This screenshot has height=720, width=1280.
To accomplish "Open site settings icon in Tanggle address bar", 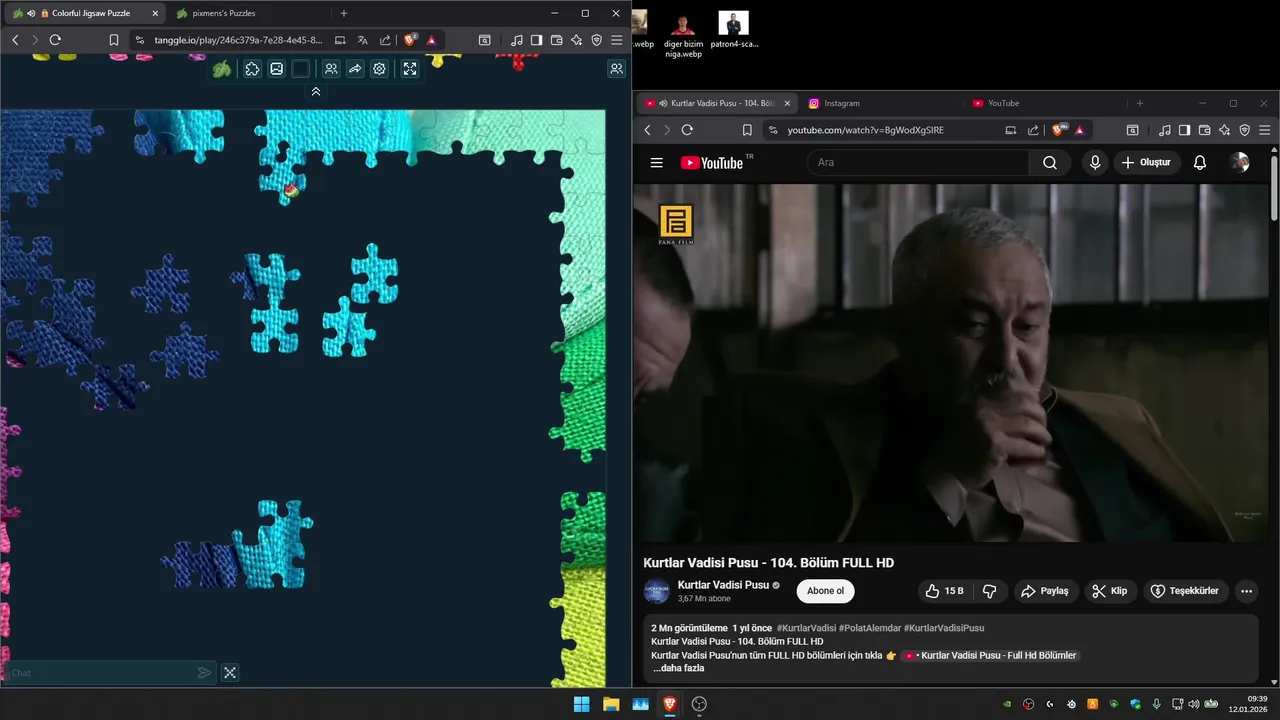I will pyautogui.click(x=140, y=40).
